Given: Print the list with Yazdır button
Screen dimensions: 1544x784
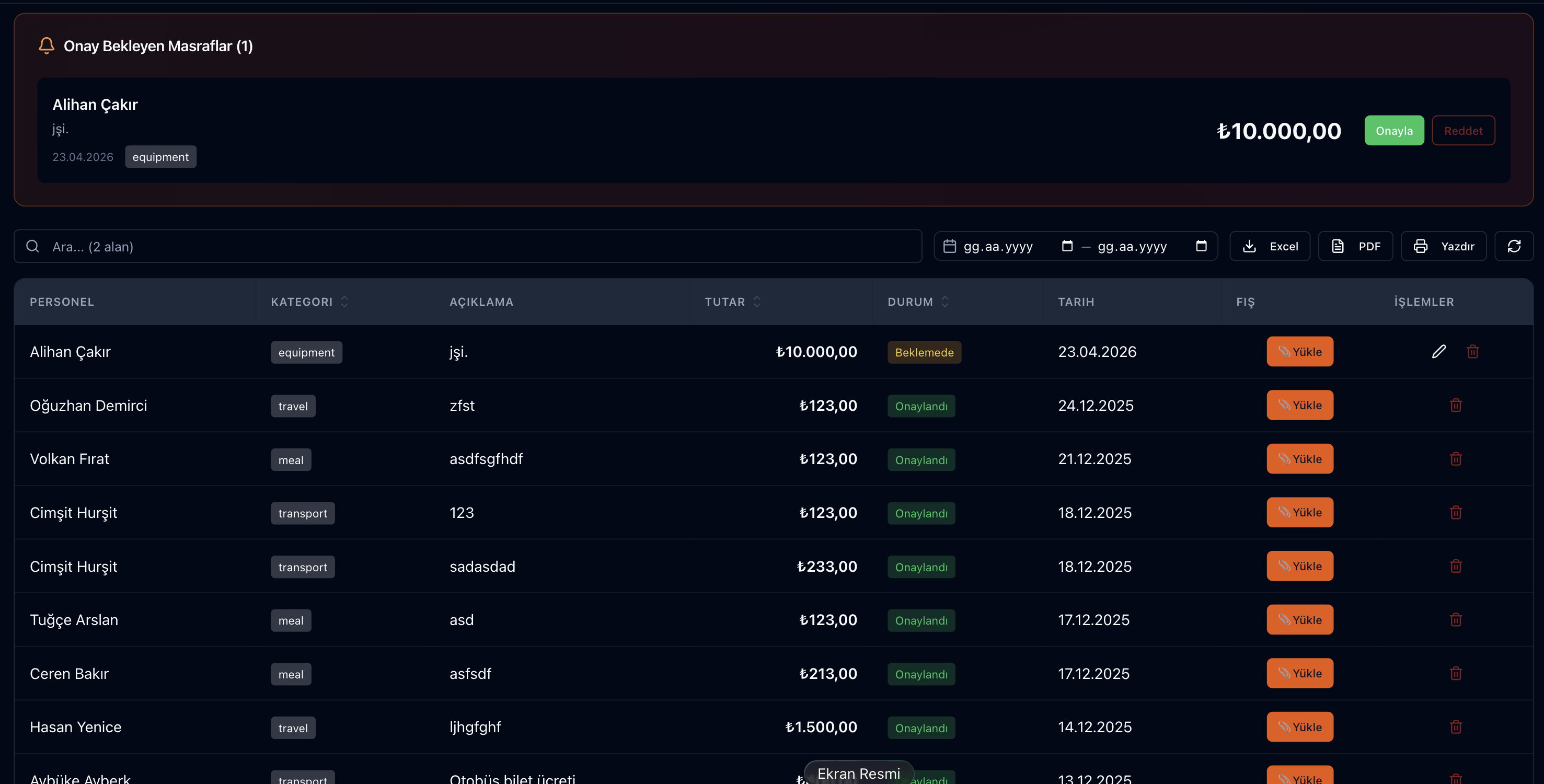Looking at the screenshot, I should pos(1443,246).
